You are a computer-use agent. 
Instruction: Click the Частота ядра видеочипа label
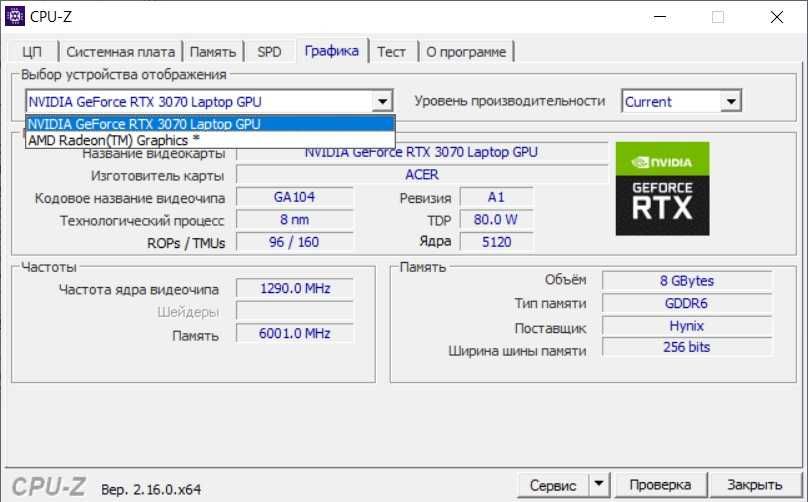[139, 290]
